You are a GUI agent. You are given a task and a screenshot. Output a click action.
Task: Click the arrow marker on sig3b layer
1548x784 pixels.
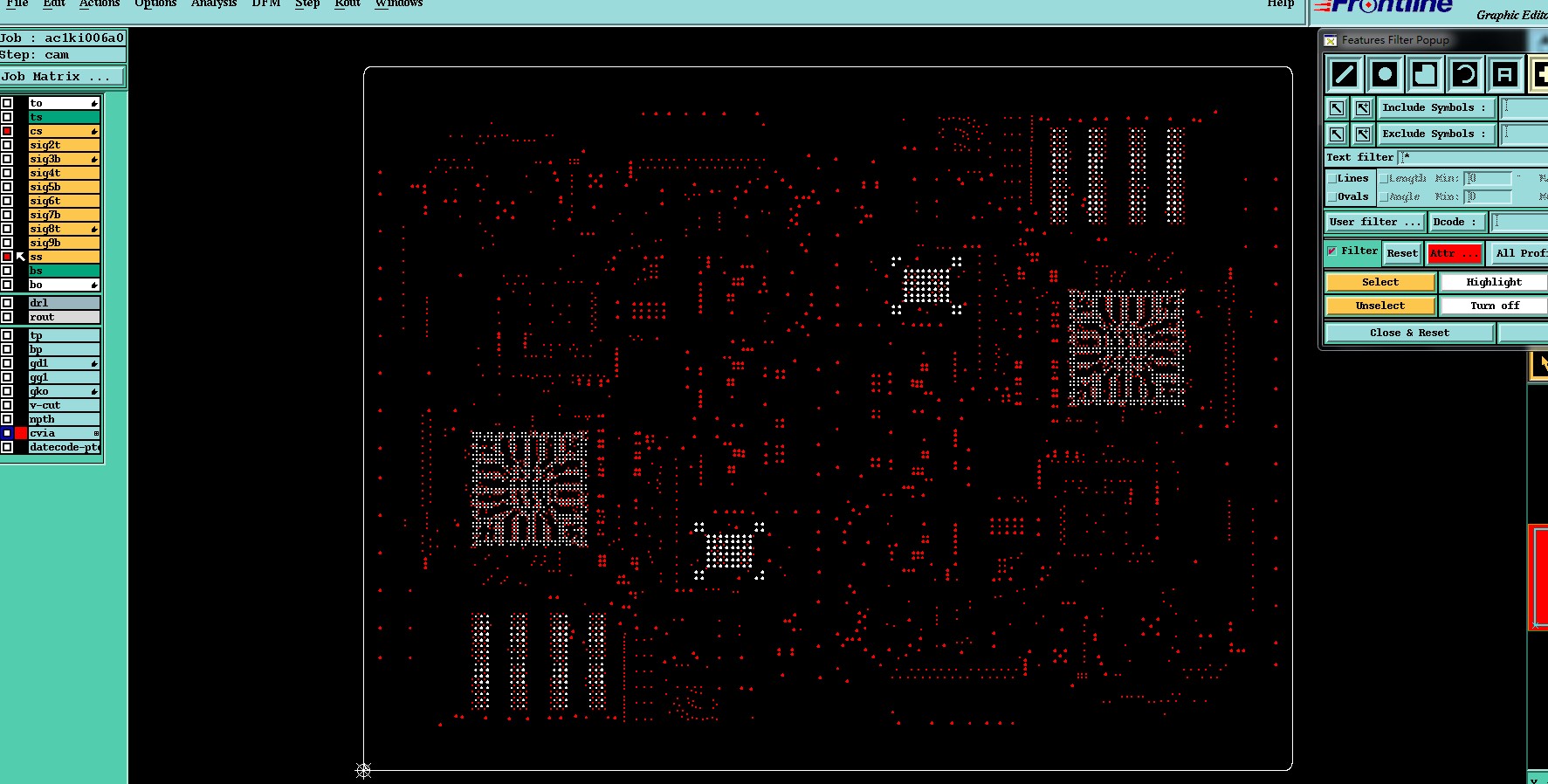coord(94,160)
